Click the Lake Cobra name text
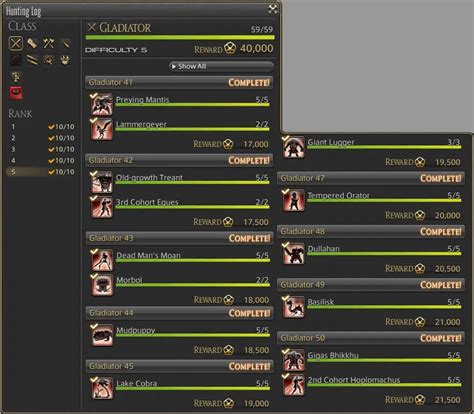474x414 pixels. tap(136, 383)
